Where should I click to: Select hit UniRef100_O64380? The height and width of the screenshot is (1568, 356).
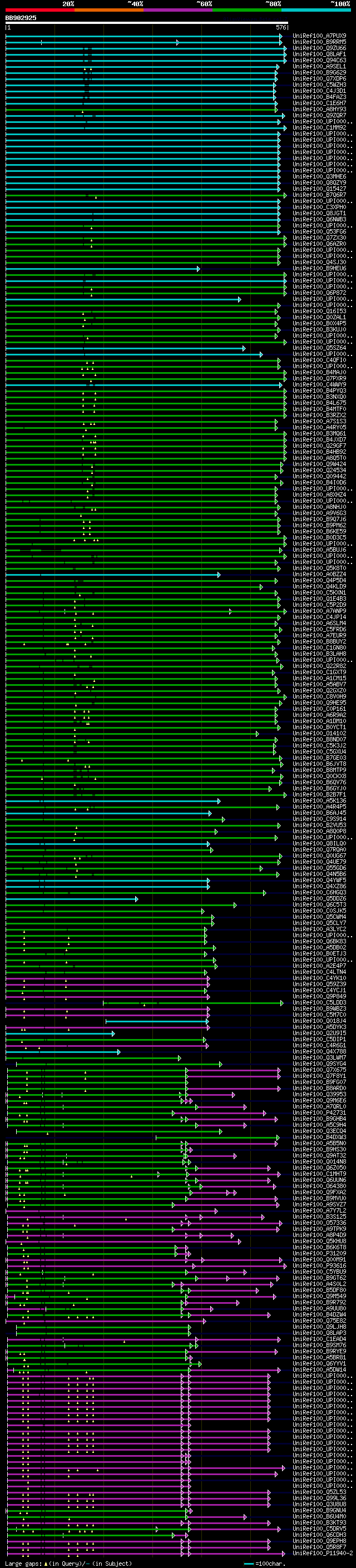click(319, 1186)
